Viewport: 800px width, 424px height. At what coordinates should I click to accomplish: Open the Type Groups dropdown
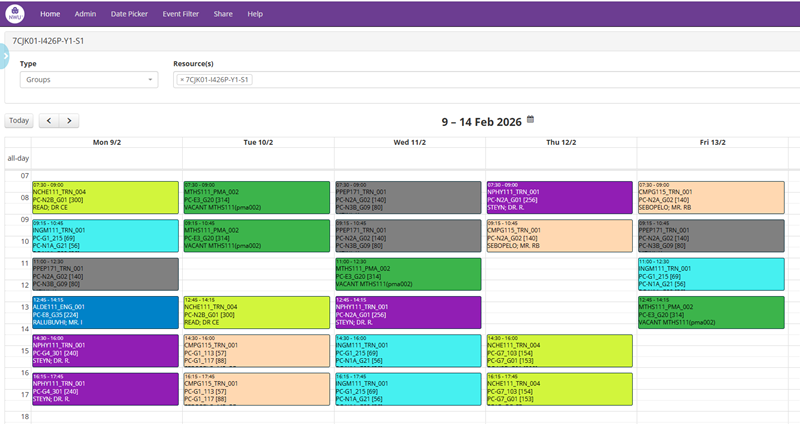coord(89,80)
